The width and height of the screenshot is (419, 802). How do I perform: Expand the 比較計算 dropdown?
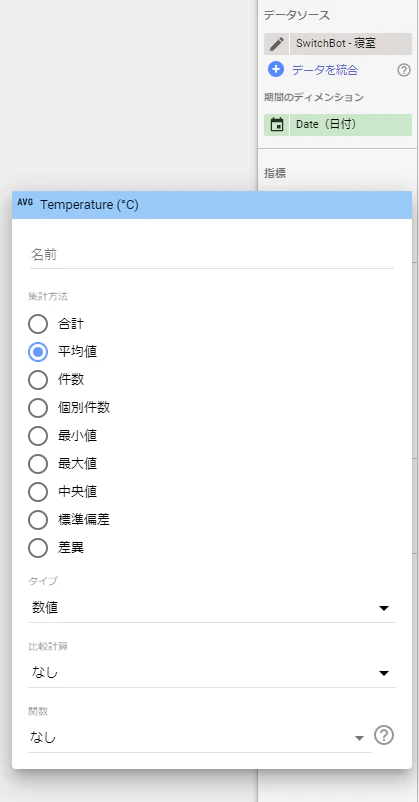point(212,673)
